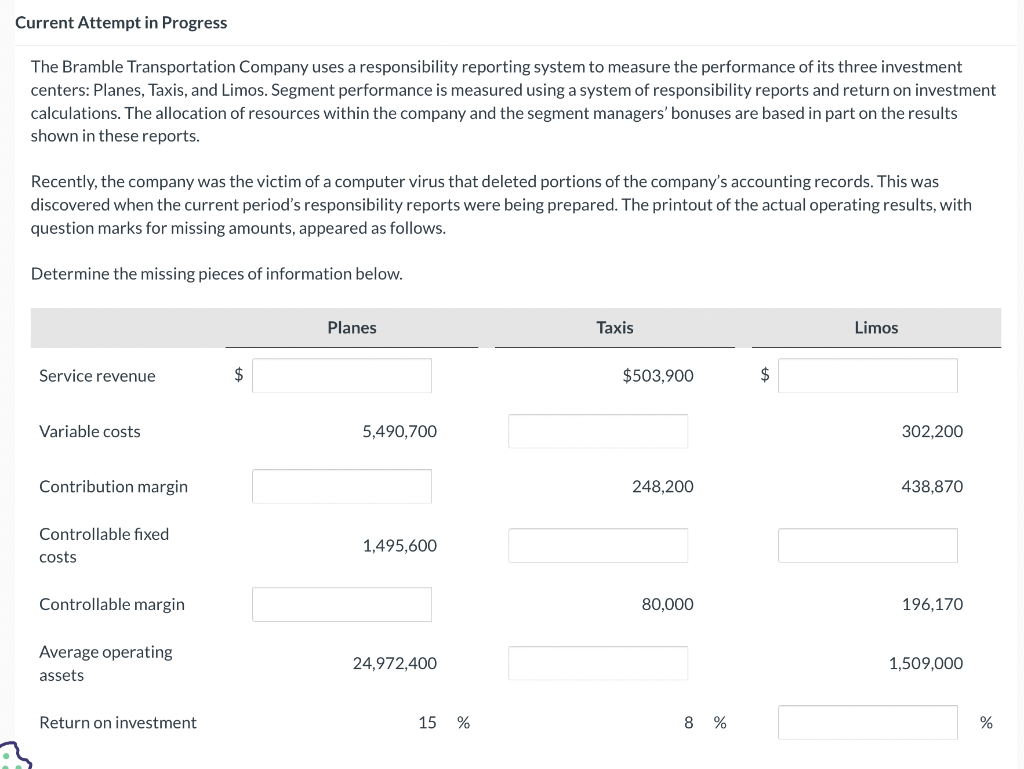Click the Return on investment row label

117,722
